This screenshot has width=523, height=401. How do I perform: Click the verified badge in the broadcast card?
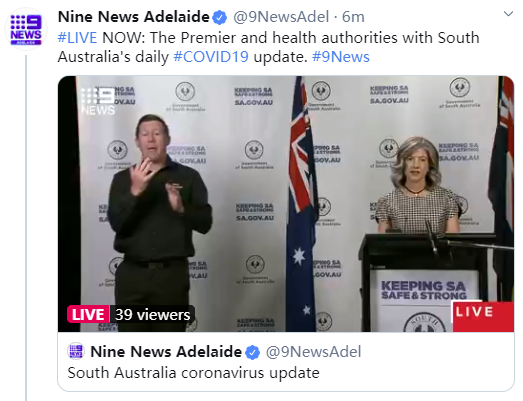[x=252, y=352]
